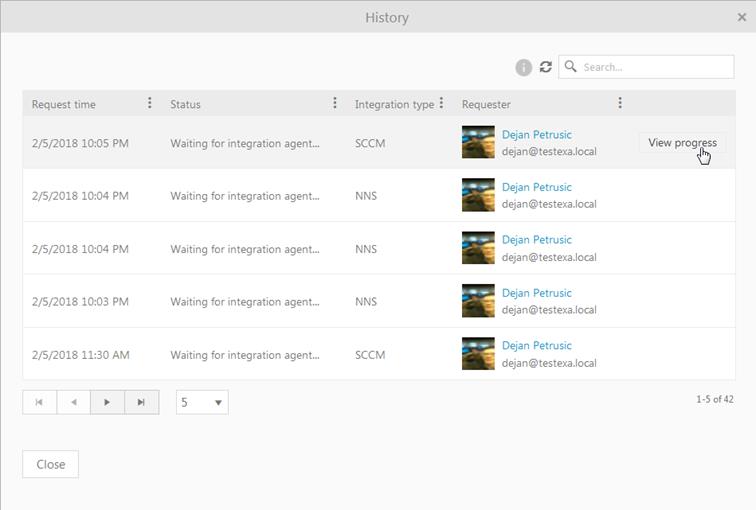Open Dejan Petrusic link in first row
The height and width of the screenshot is (510, 756).
pyautogui.click(x=536, y=134)
